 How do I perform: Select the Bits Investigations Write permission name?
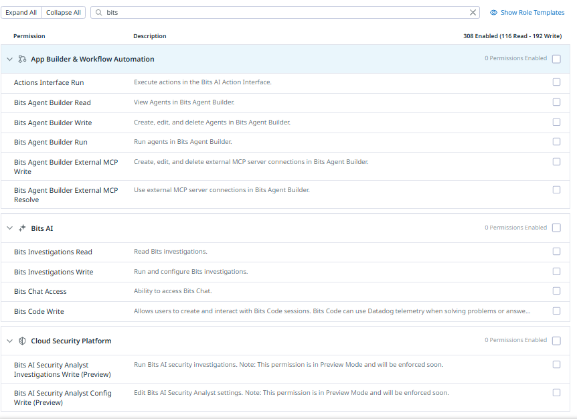(x=53, y=272)
